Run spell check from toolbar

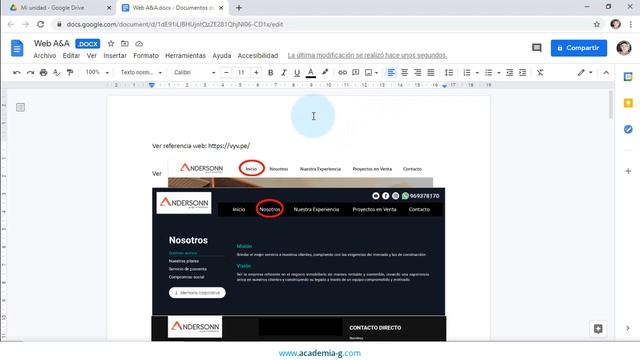click(57, 73)
